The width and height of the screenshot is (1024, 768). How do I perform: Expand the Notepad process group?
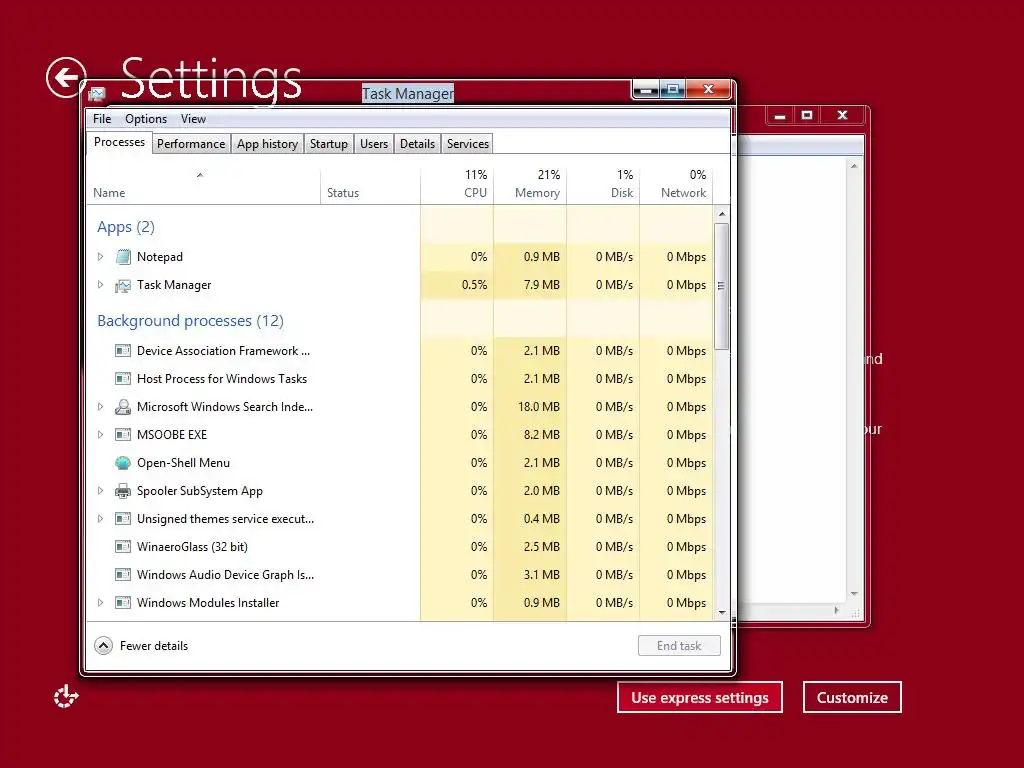[x=101, y=257]
